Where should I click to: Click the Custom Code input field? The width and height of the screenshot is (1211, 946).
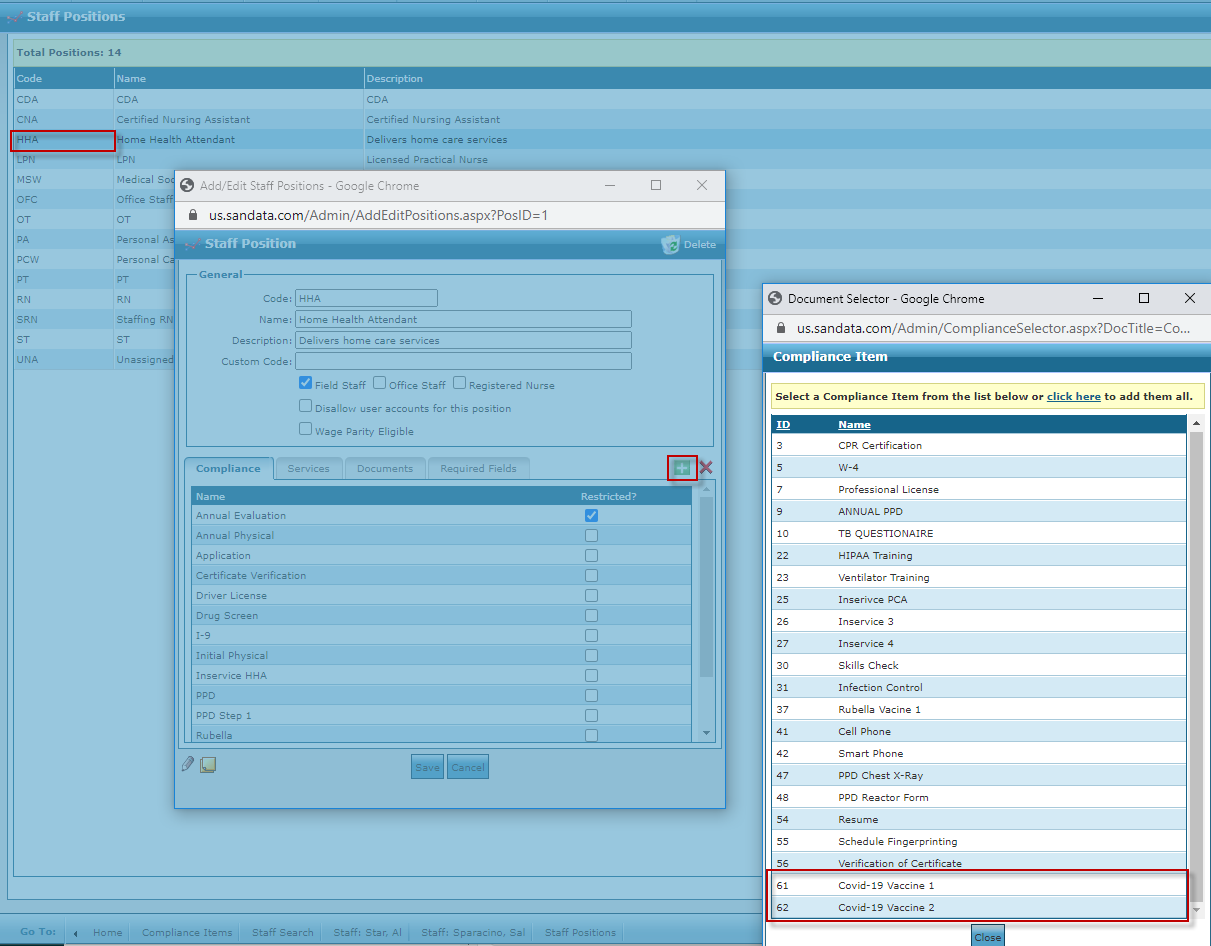tap(463, 361)
